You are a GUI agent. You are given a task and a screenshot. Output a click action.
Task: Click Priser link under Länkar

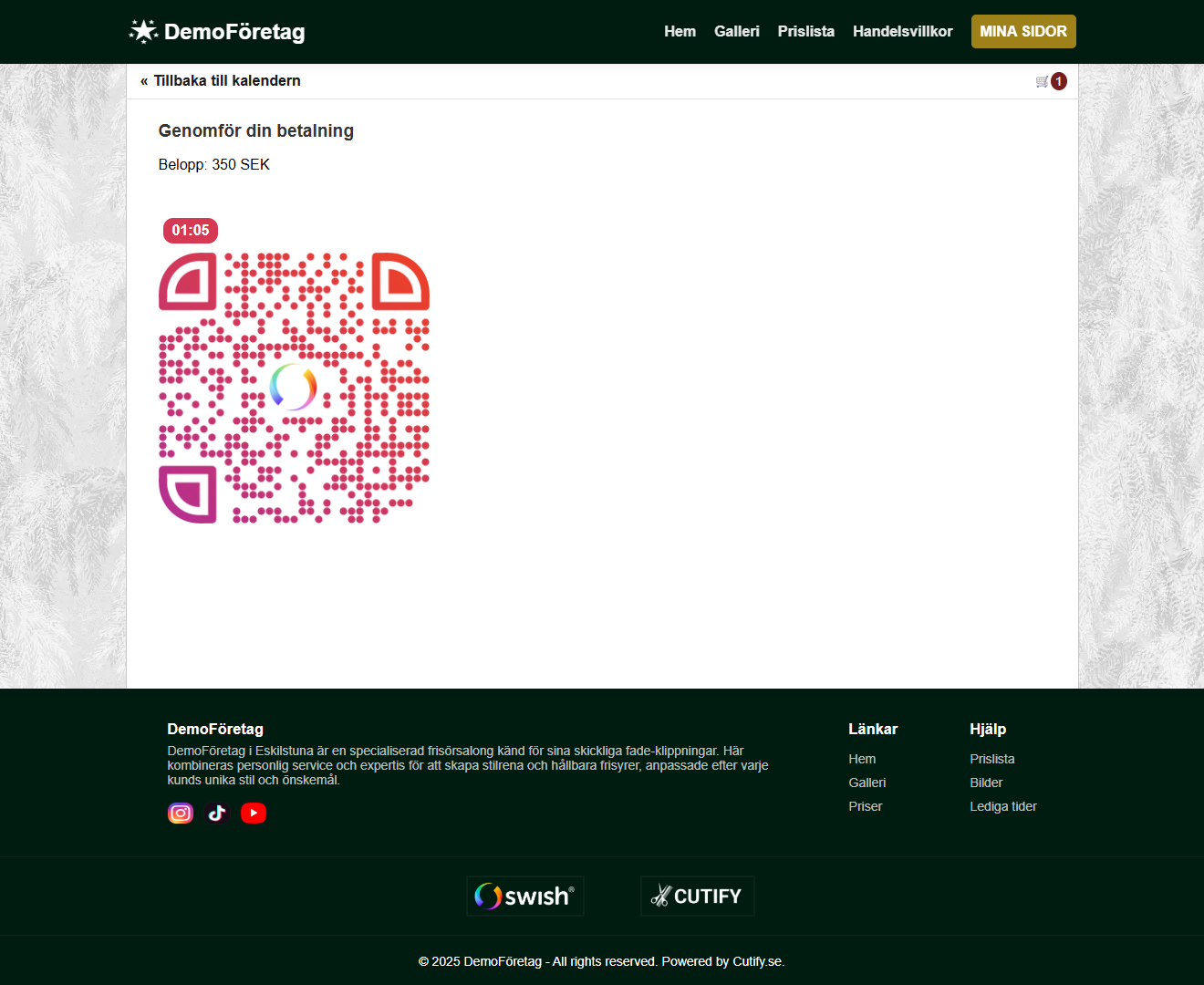tap(866, 806)
